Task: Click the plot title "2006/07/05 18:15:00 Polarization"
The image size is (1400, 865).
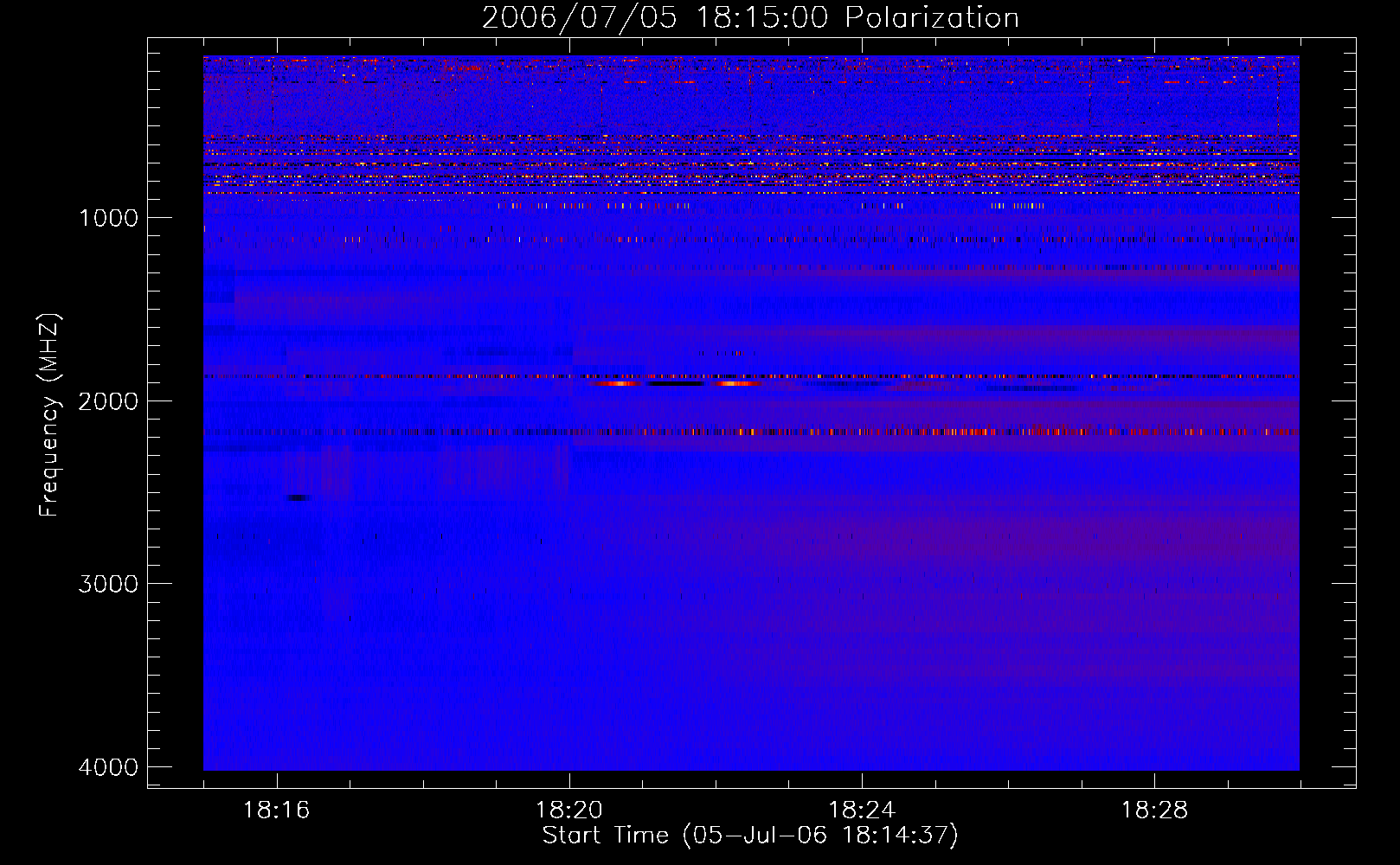Action: tap(750, 18)
